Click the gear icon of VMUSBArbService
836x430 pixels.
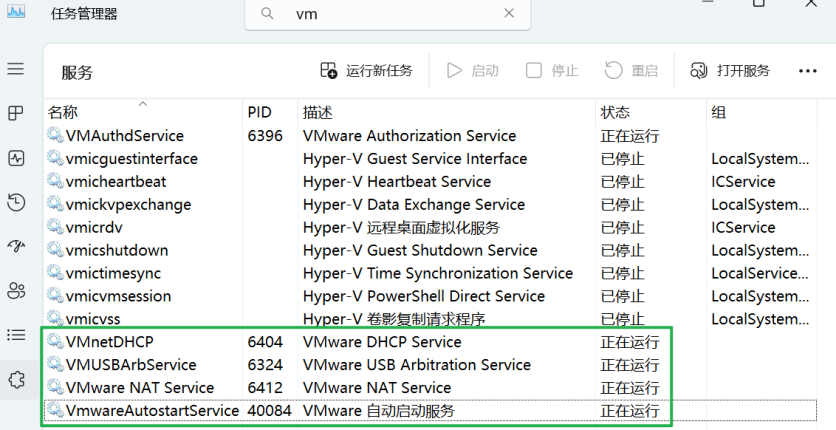pos(55,363)
